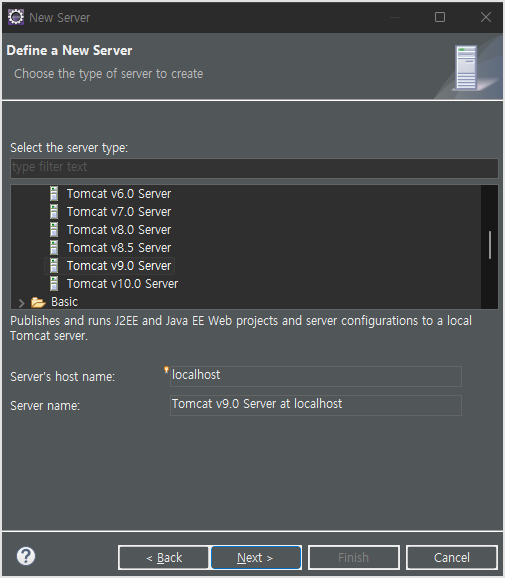Click the Basic folder icon
The width and height of the screenshot is (505, 578).
coord(38,302)
